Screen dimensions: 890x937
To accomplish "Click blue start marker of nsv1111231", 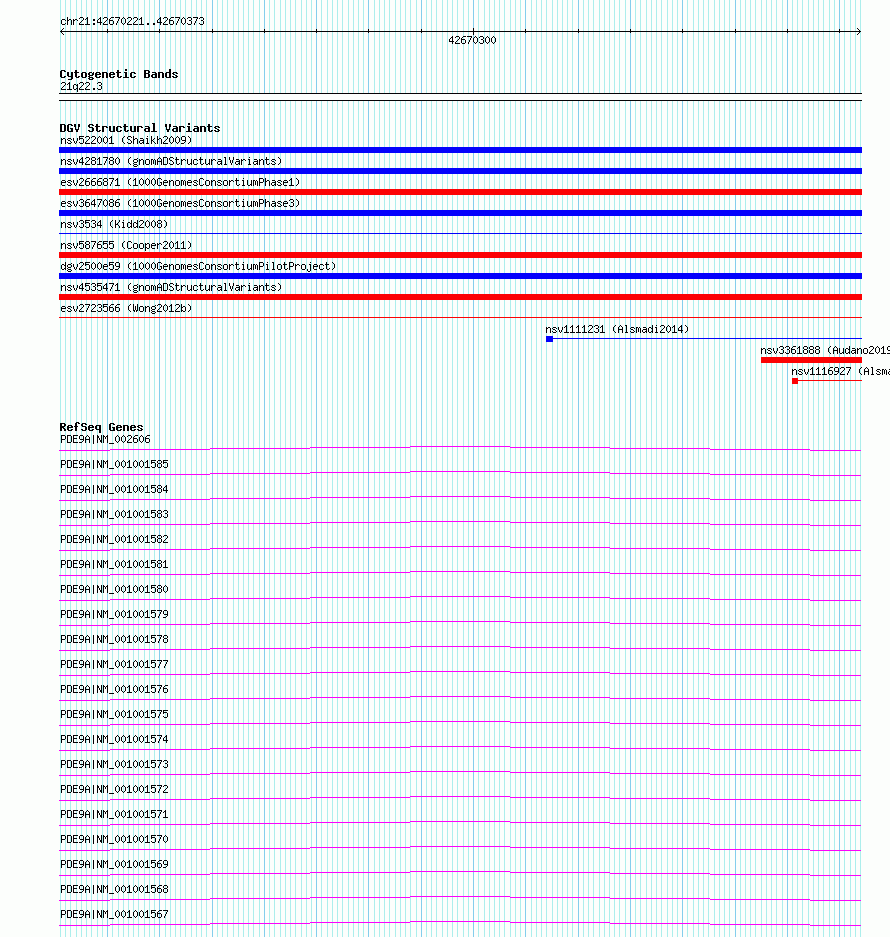I will point(549,339).
